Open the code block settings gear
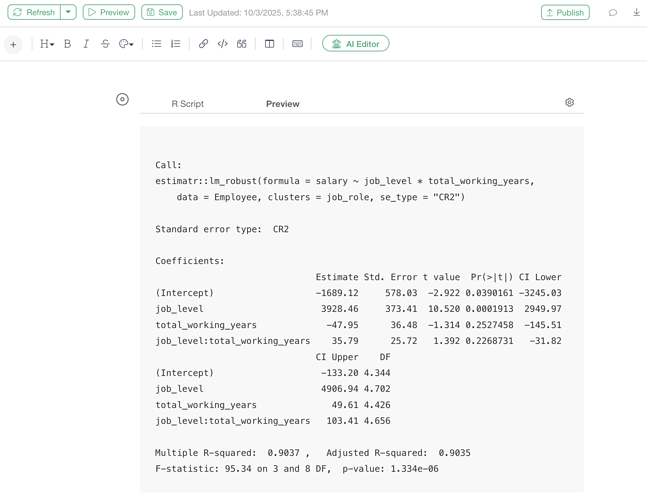Viewport: 647px width, 500px height. coord(569,103)
